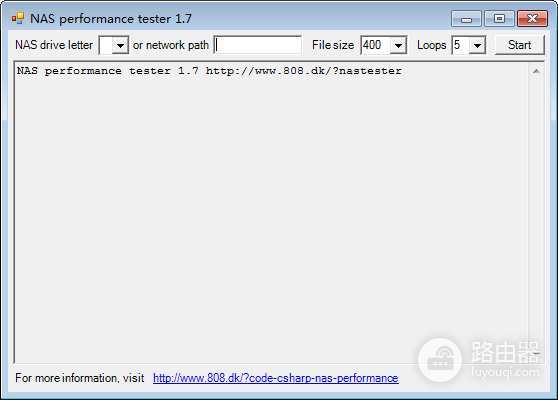This screenshot has width=558, height=400.
Task: Click the scrollbar up arrow in the log
Action: (x=536, y=71)
